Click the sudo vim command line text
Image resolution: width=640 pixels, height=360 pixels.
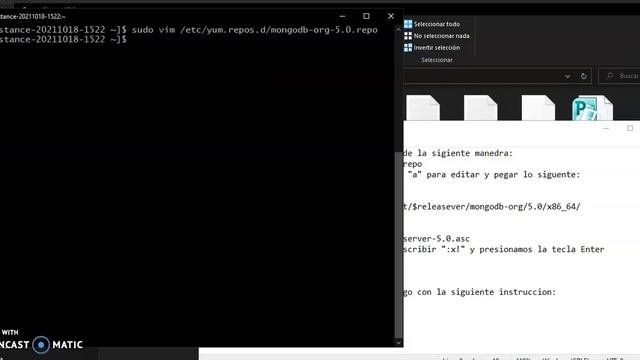pyautogui.click(x=254, y=30)
